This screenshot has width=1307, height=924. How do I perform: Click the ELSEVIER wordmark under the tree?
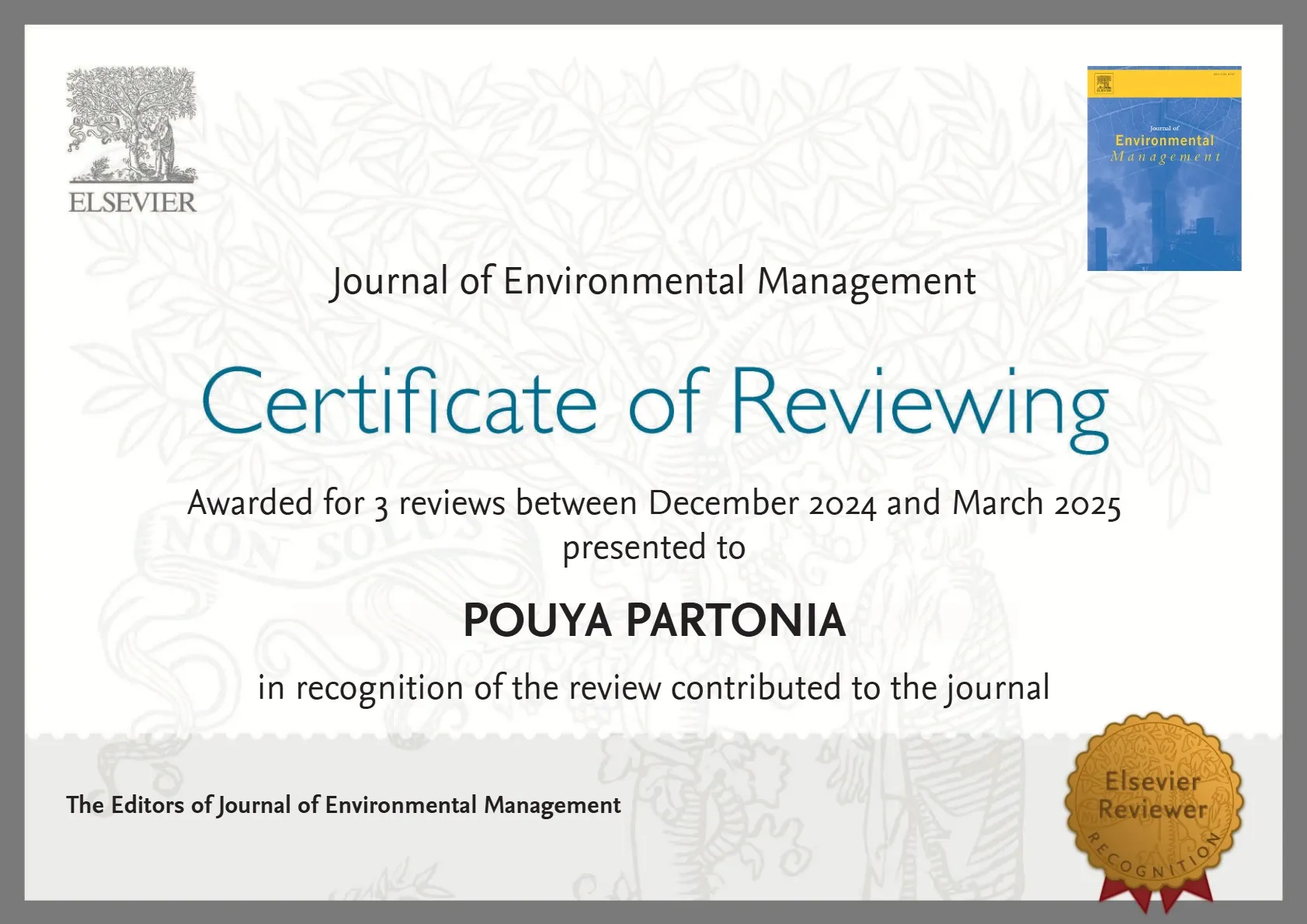[x=132, y=203]
